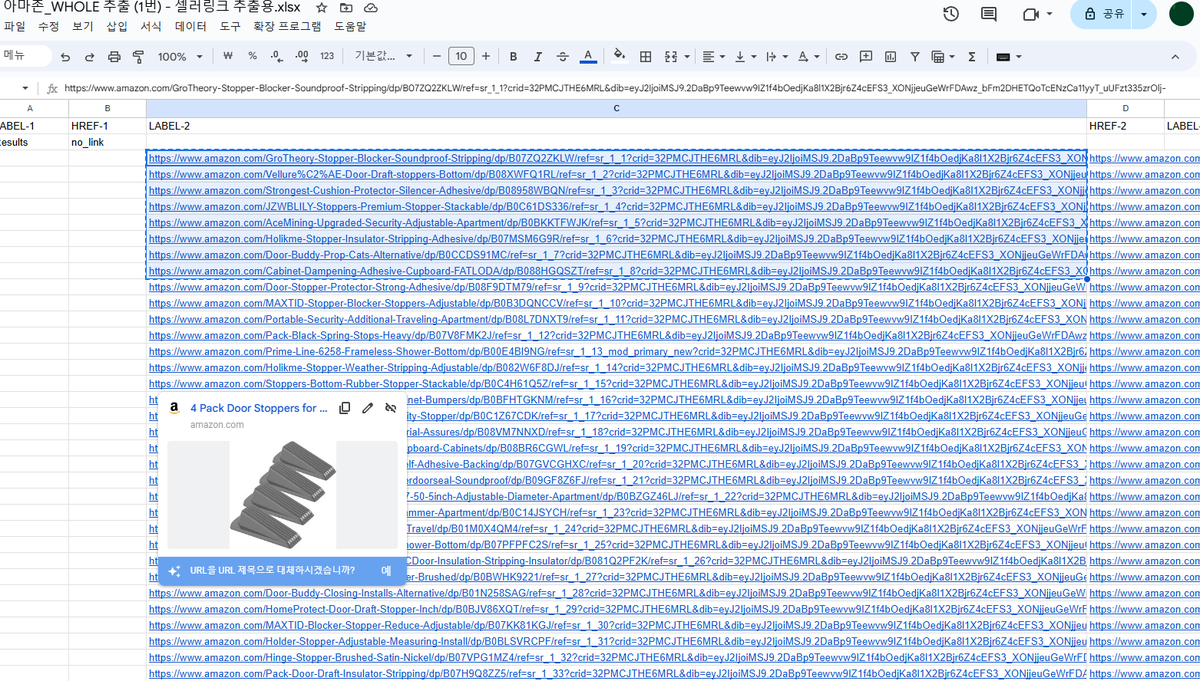Toggle italic formatting
The height and width of the screenshot is (681, 1200).
pos(538,57)
